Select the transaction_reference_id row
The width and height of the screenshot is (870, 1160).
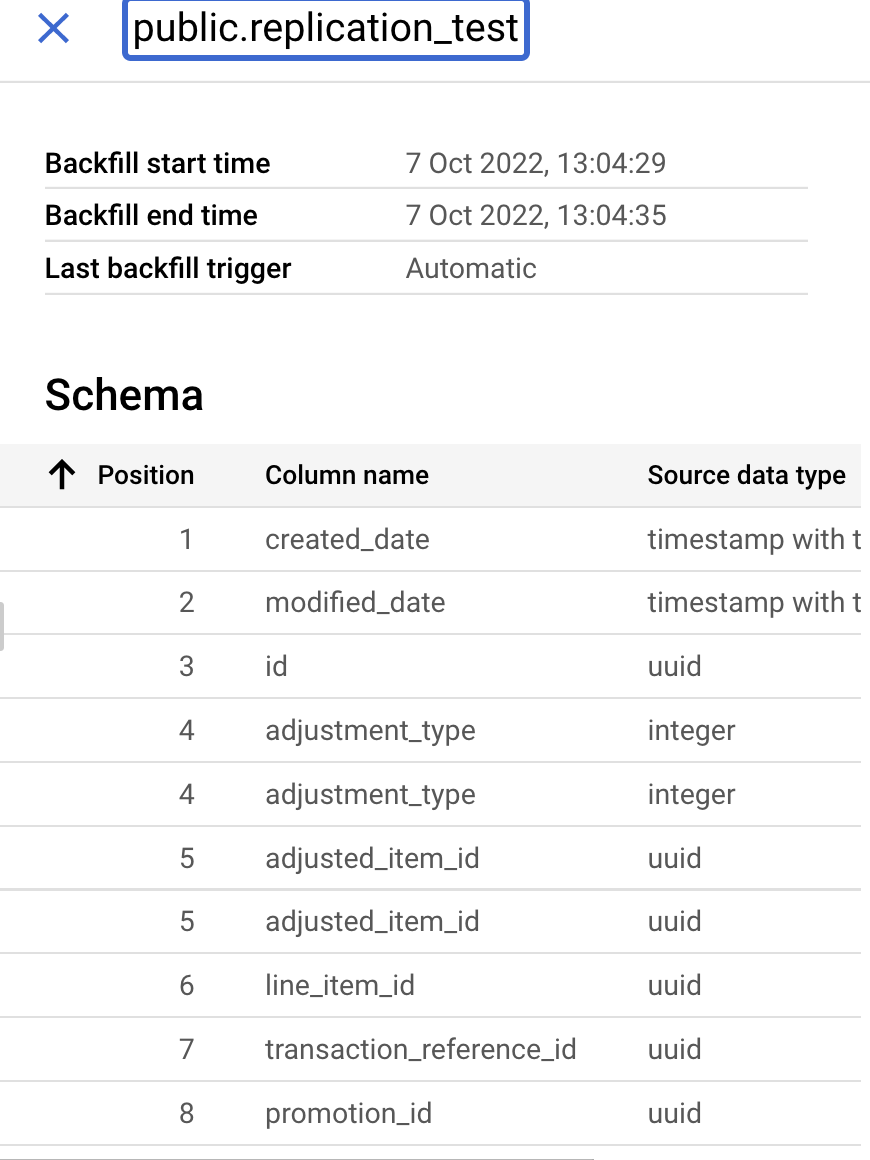pos(420,1050)
